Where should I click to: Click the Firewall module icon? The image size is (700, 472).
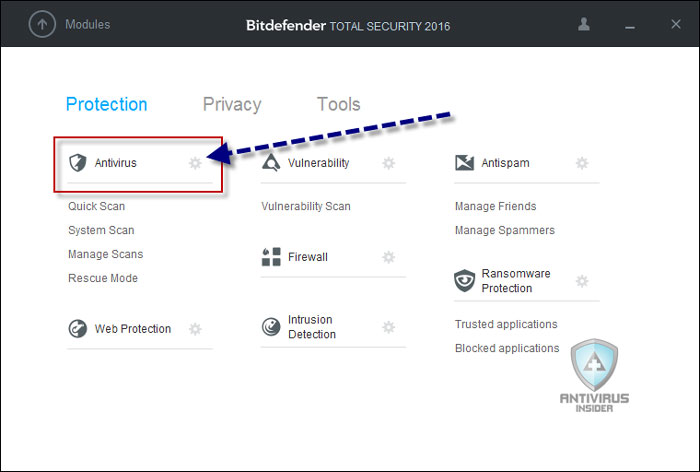click(271, 257)
